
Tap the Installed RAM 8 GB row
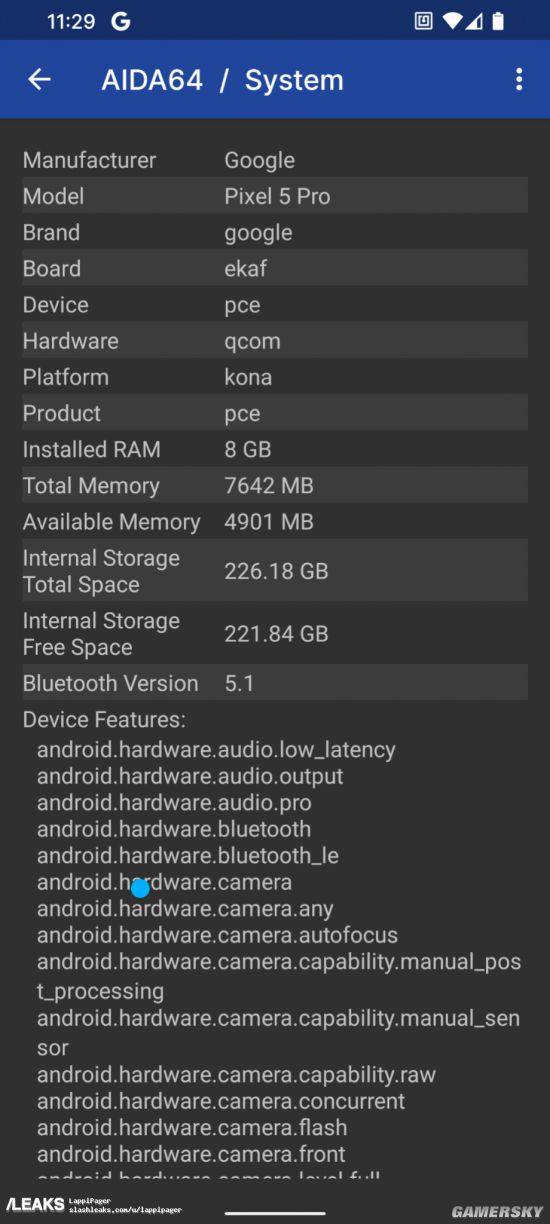pyautogui.click(x=275, y=449)
